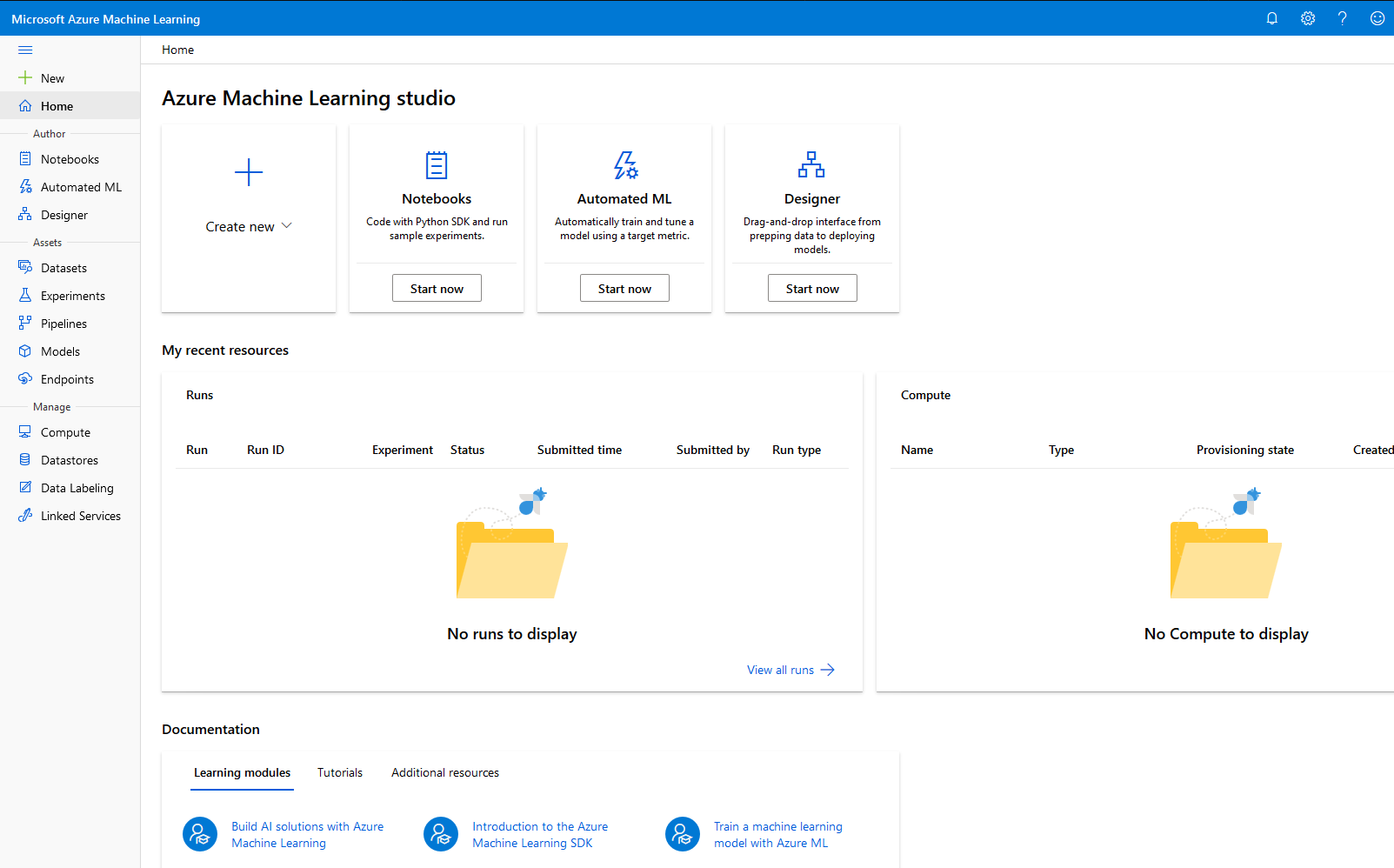
Task: Click the Designer icon in sidebar
Action: (25, 215)
